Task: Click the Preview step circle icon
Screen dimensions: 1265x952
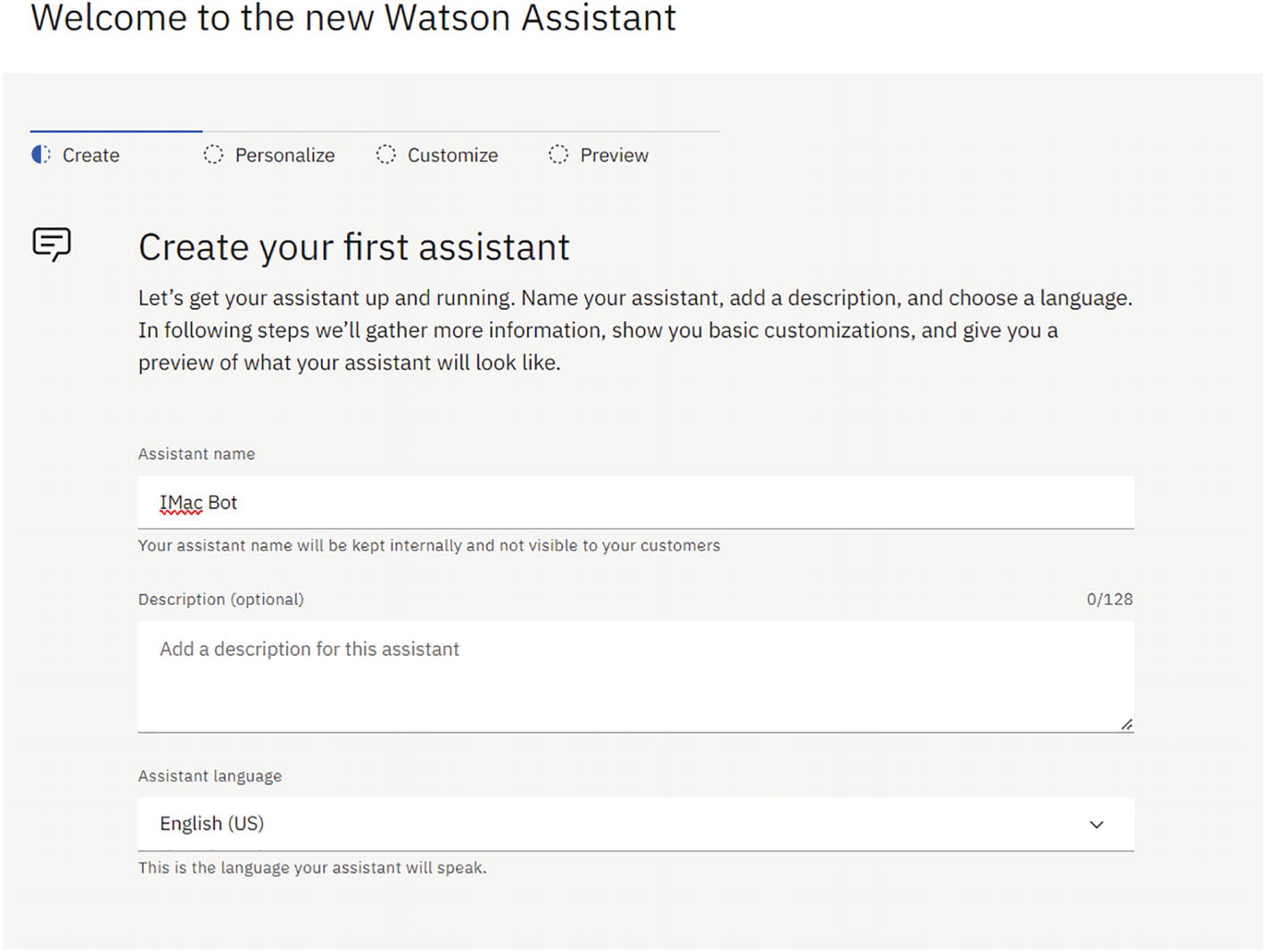Action: coord(558,155)
